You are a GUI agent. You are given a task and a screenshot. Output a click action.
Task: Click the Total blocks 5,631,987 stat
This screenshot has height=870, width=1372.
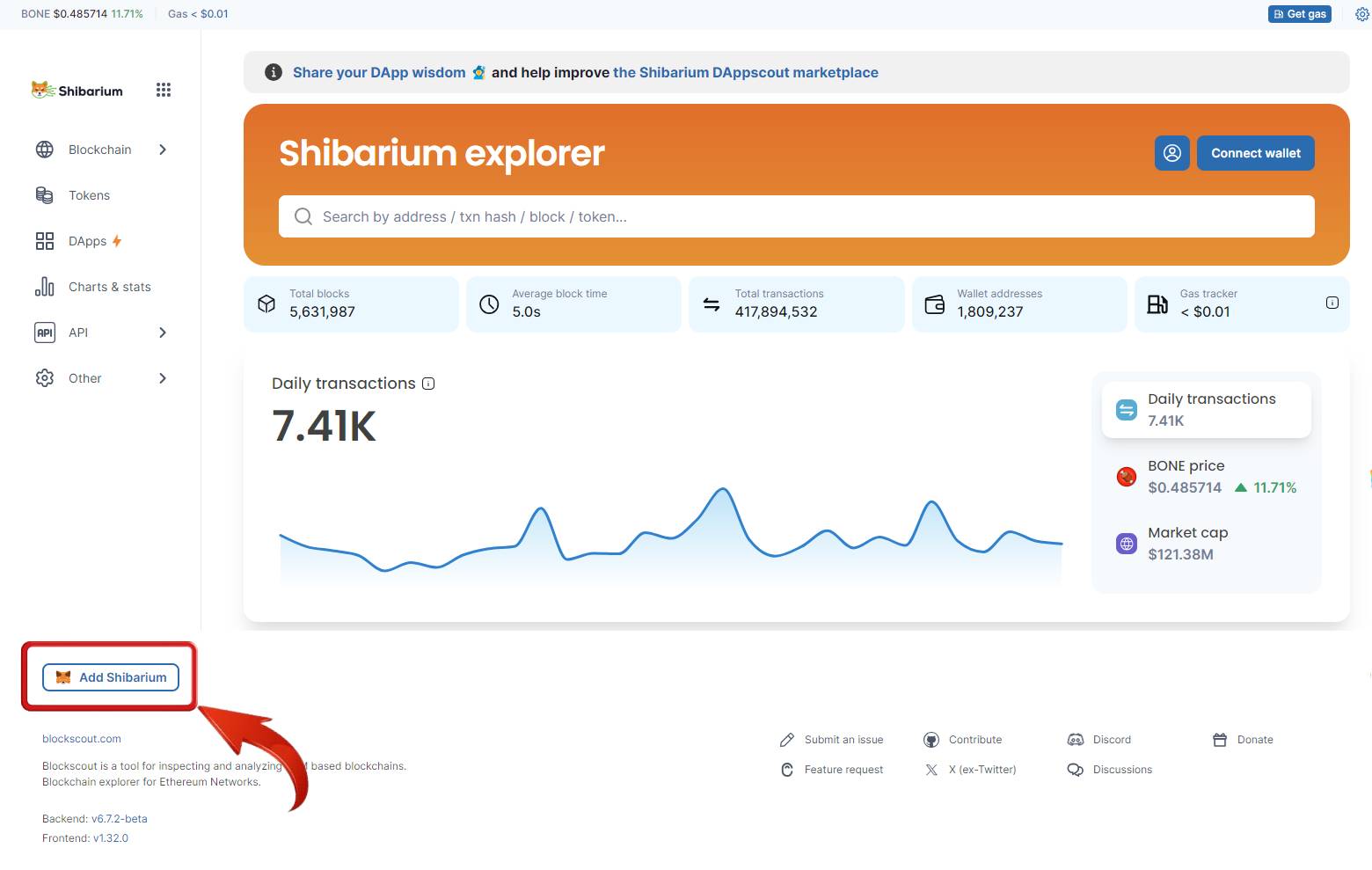[351, 304]
